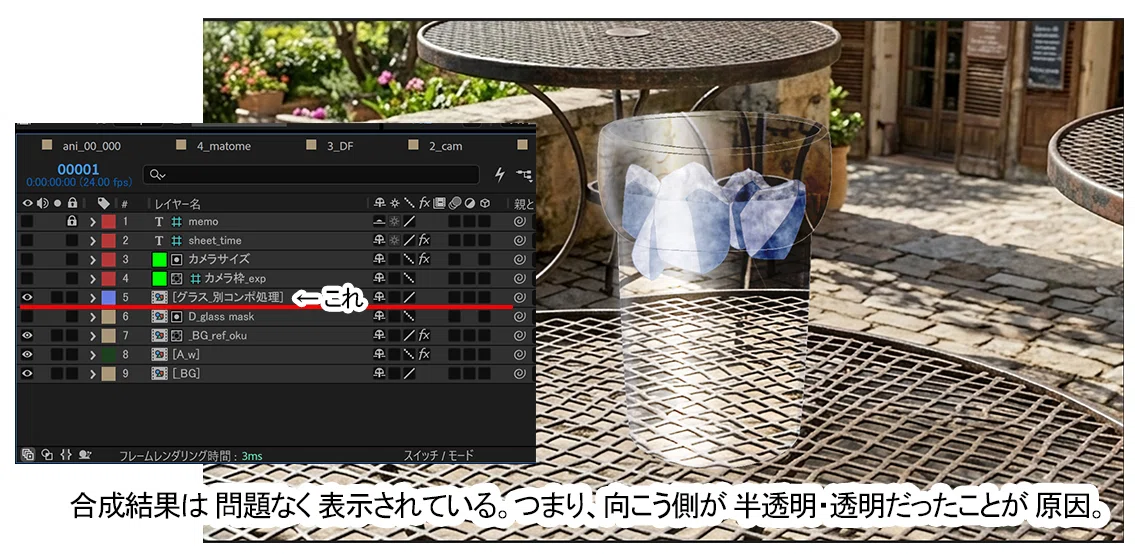Select the _BG_ref_oku layer name
The image size is (1135, 554).
tap(219, 335)
